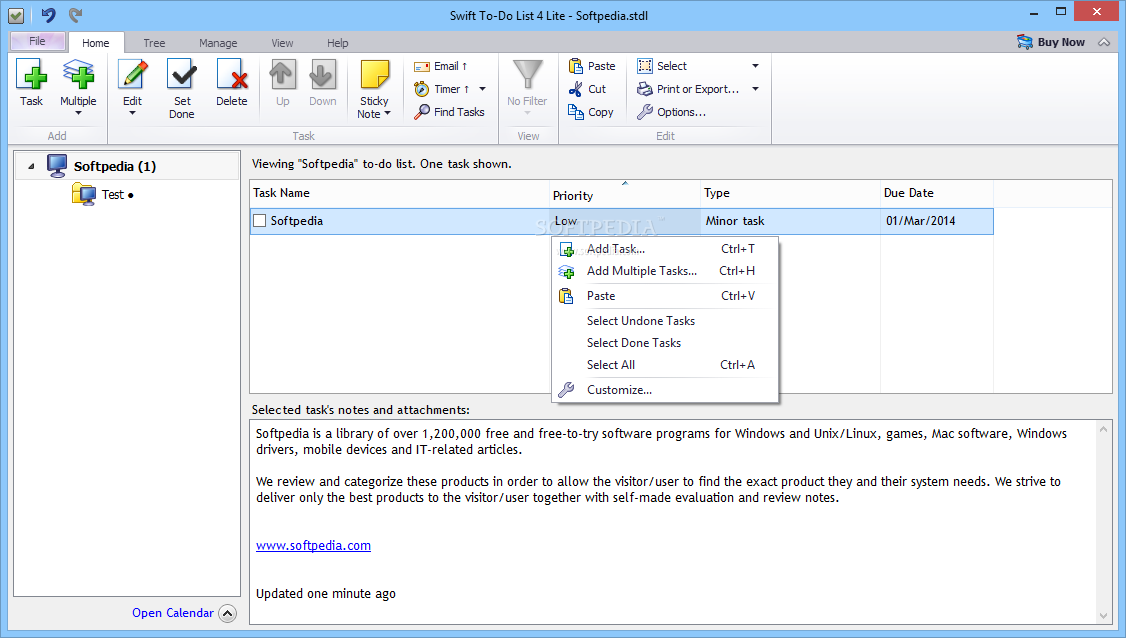Viewport: 1126px width, 638px height.
Task: Click the 01/Mar/2014 due date cell
Action: [x=936, y=221]
